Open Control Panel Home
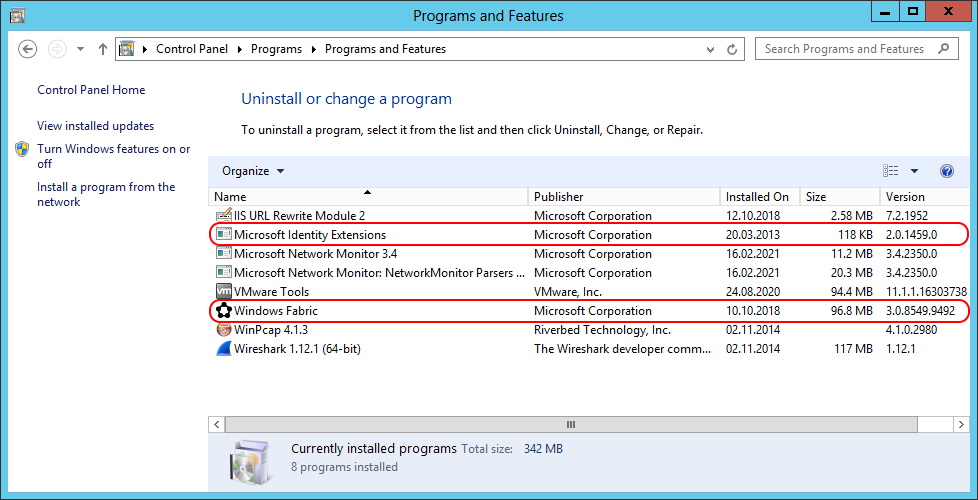Image resolution: width=978 pixels, height=500 pixels. pos(91,90)
